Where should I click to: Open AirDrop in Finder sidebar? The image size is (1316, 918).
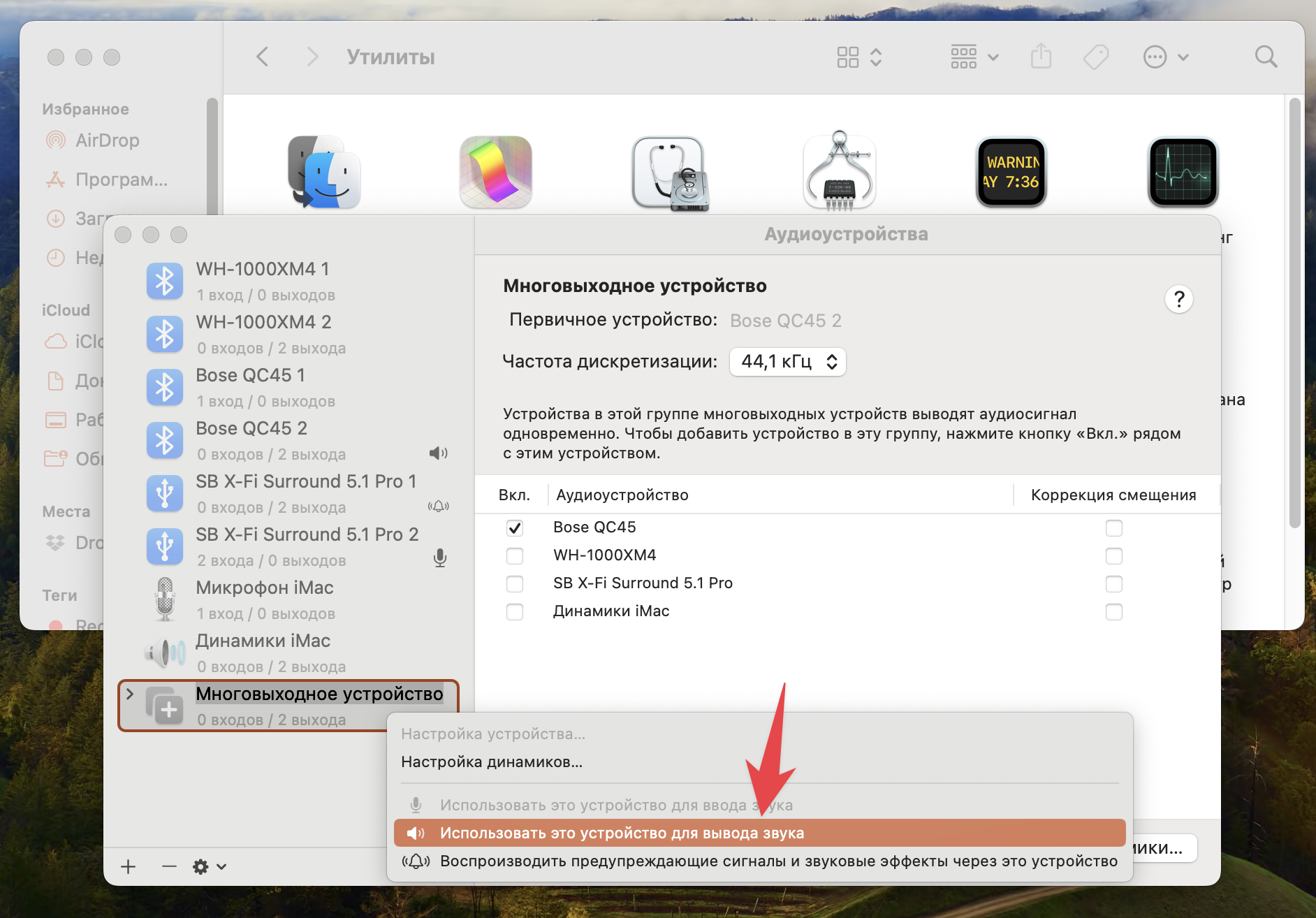point(108,140)
